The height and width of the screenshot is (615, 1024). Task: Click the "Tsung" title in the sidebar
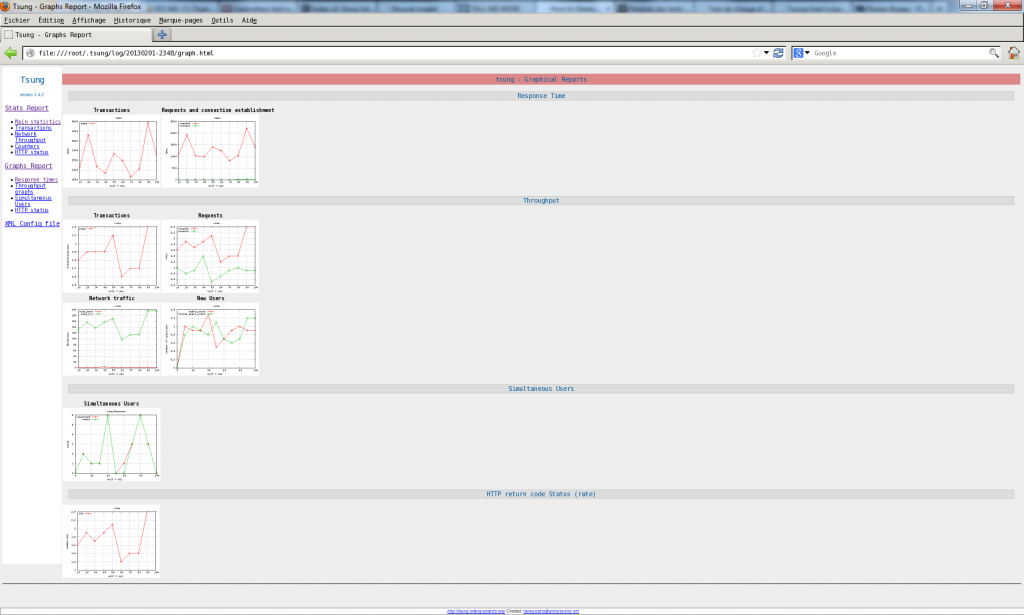click(32, 80)
